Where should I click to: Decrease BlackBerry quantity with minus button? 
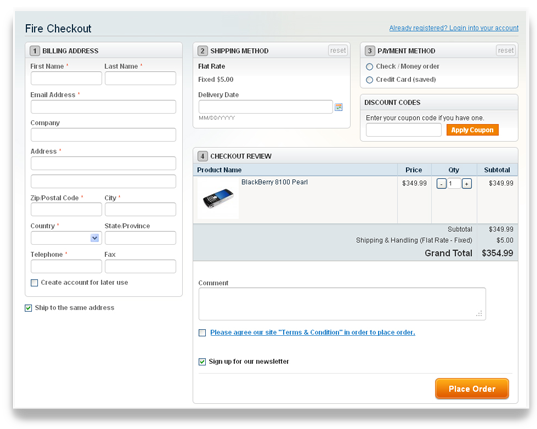441,184
